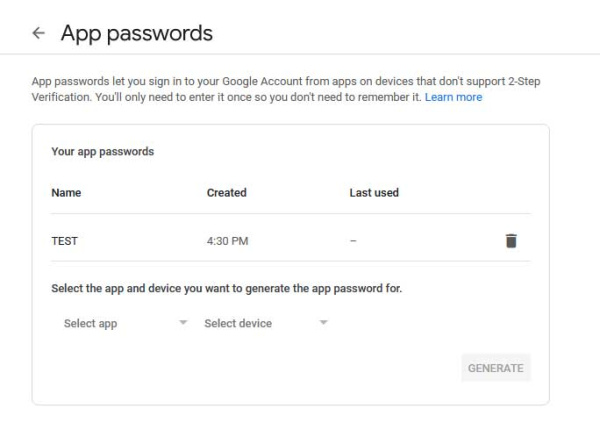The width and height of the screenshot is (600, 430).
Task: Click the 2-Step Verification description paragraph
Action: click(286, 89)
